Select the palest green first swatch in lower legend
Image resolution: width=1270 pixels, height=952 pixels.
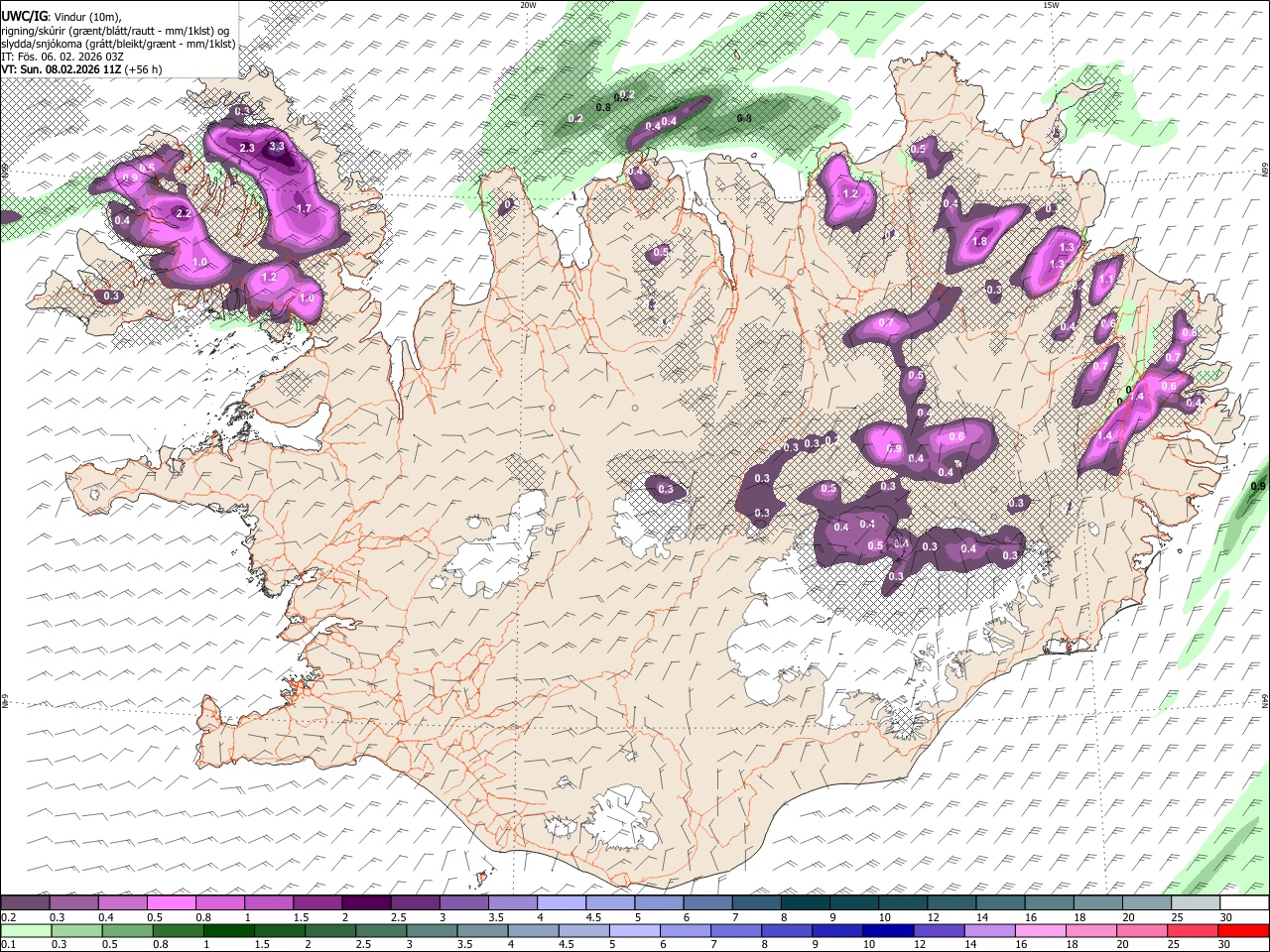pyautogui.click(x=25, y=931)
